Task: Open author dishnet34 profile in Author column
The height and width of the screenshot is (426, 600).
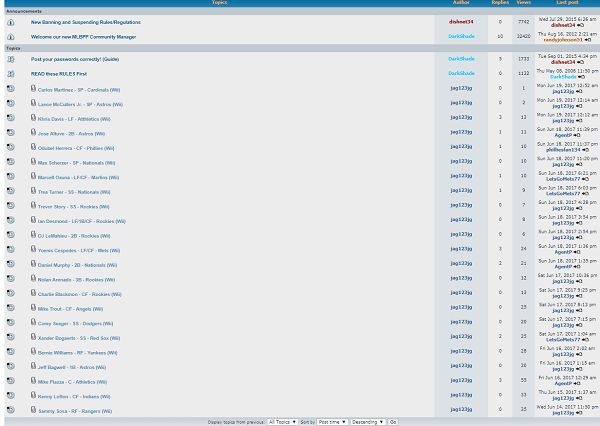Action: click(x=461, y=22)
